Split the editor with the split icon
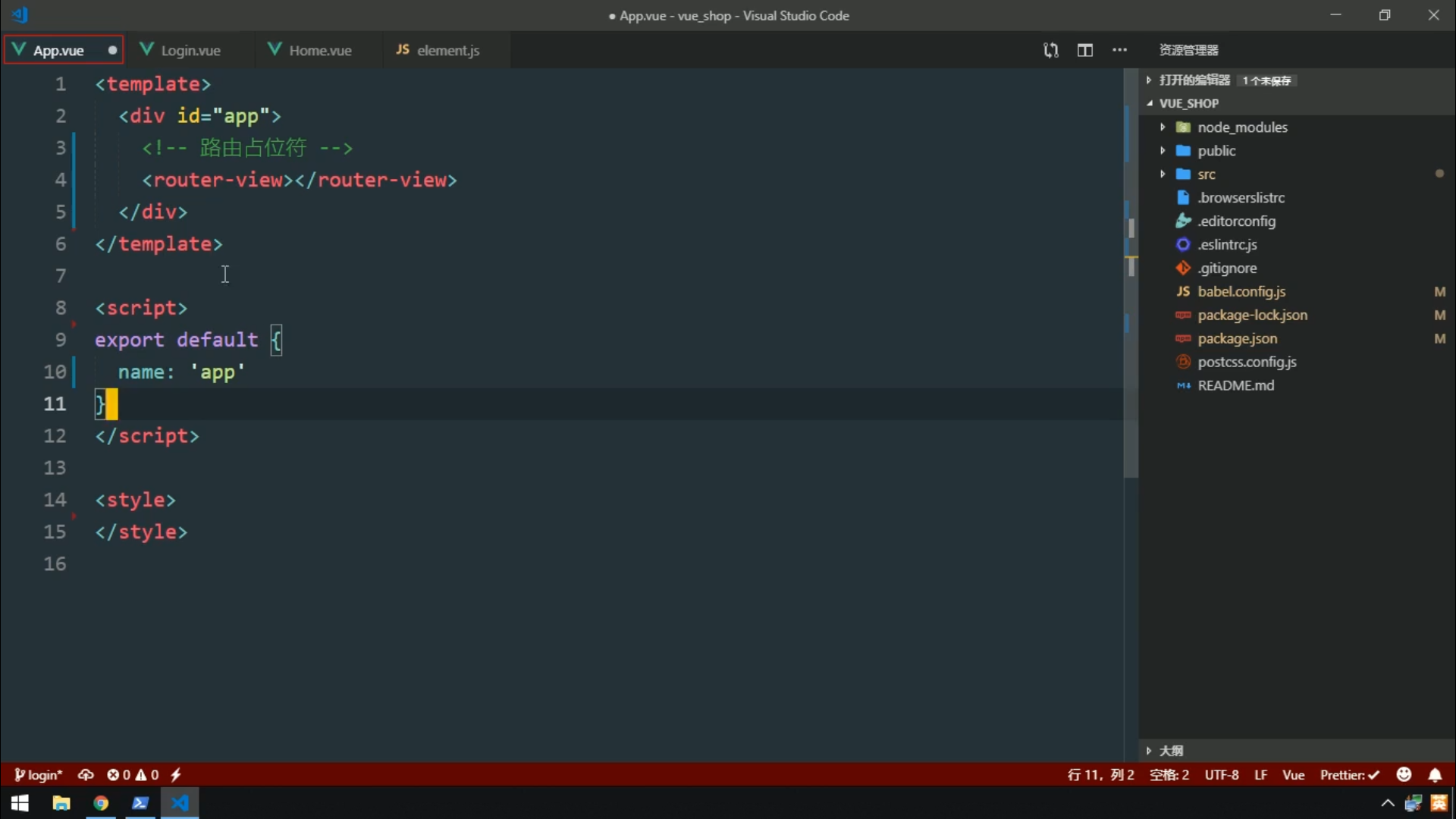 [1085, 50]
